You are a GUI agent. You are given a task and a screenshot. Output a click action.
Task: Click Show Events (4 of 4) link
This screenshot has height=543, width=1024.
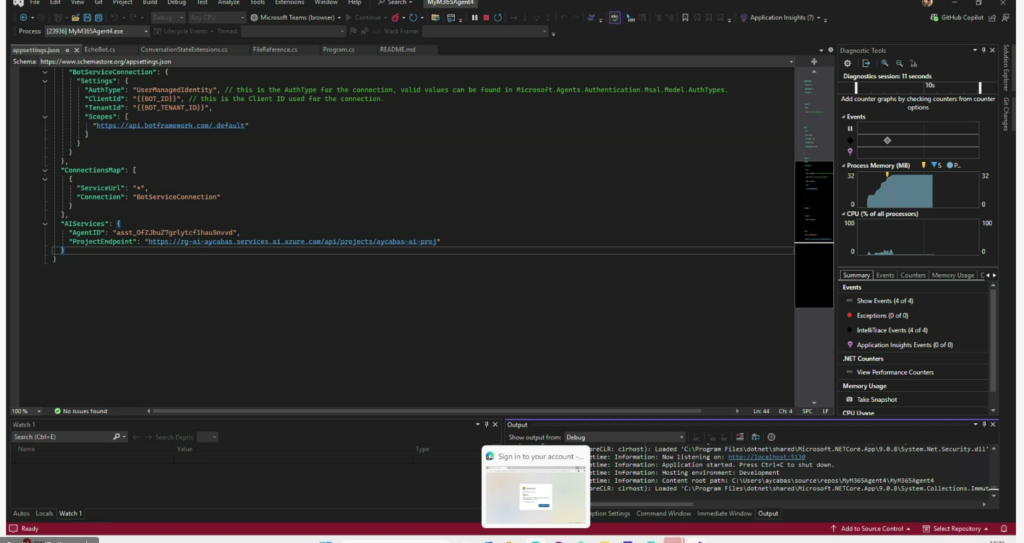pyautogui.click(x=885, y=301)
